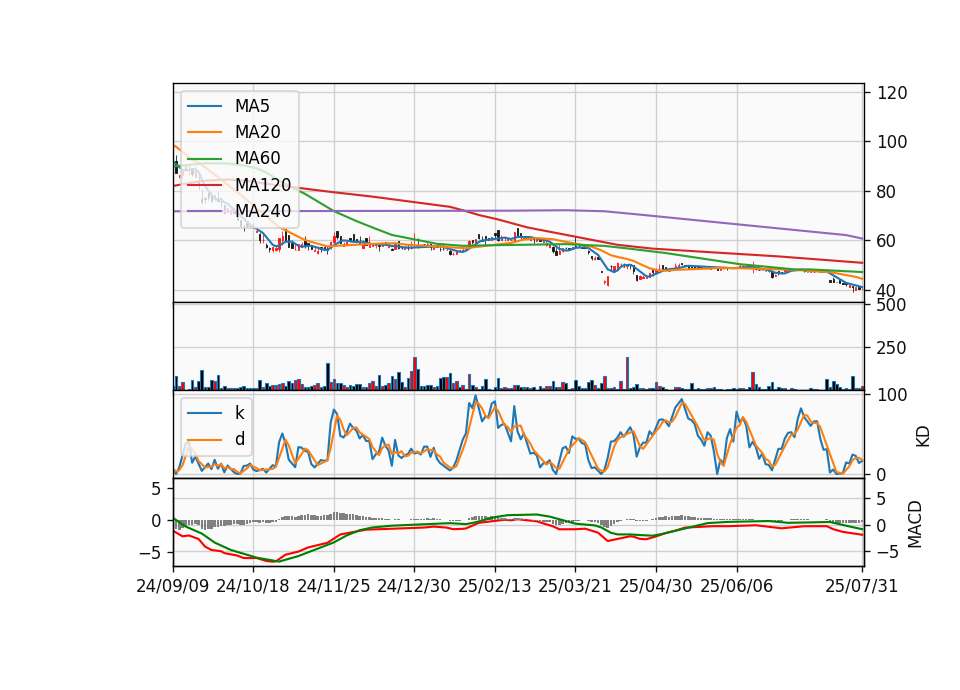Click the 25/02/13 date label

(495, 586)
